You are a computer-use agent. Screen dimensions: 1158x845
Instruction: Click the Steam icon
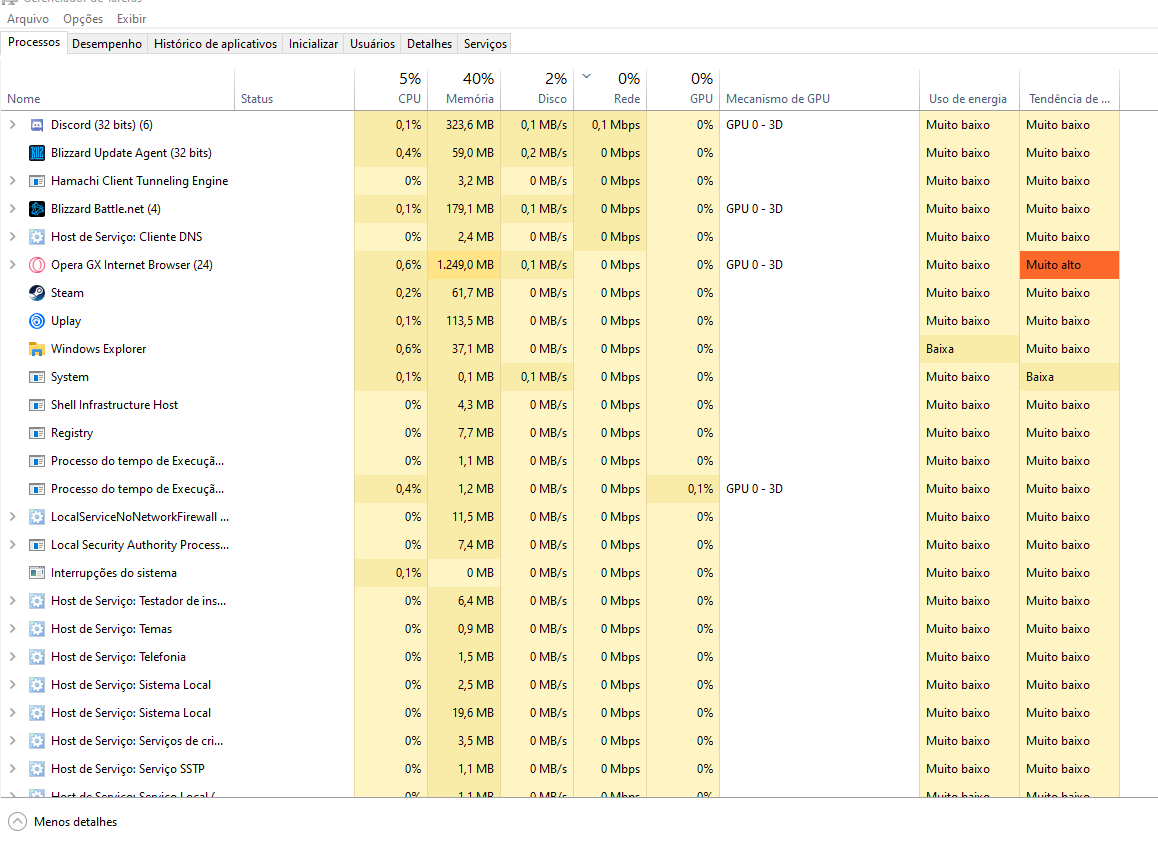[37, 293]
